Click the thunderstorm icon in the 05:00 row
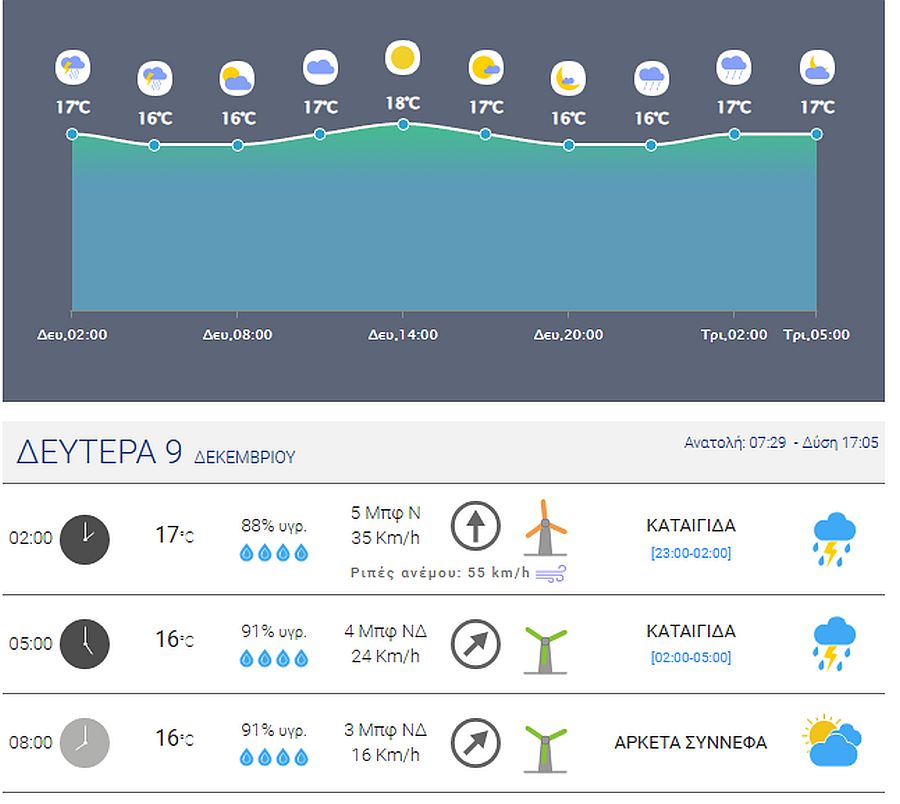 click(x=833, y=643)
